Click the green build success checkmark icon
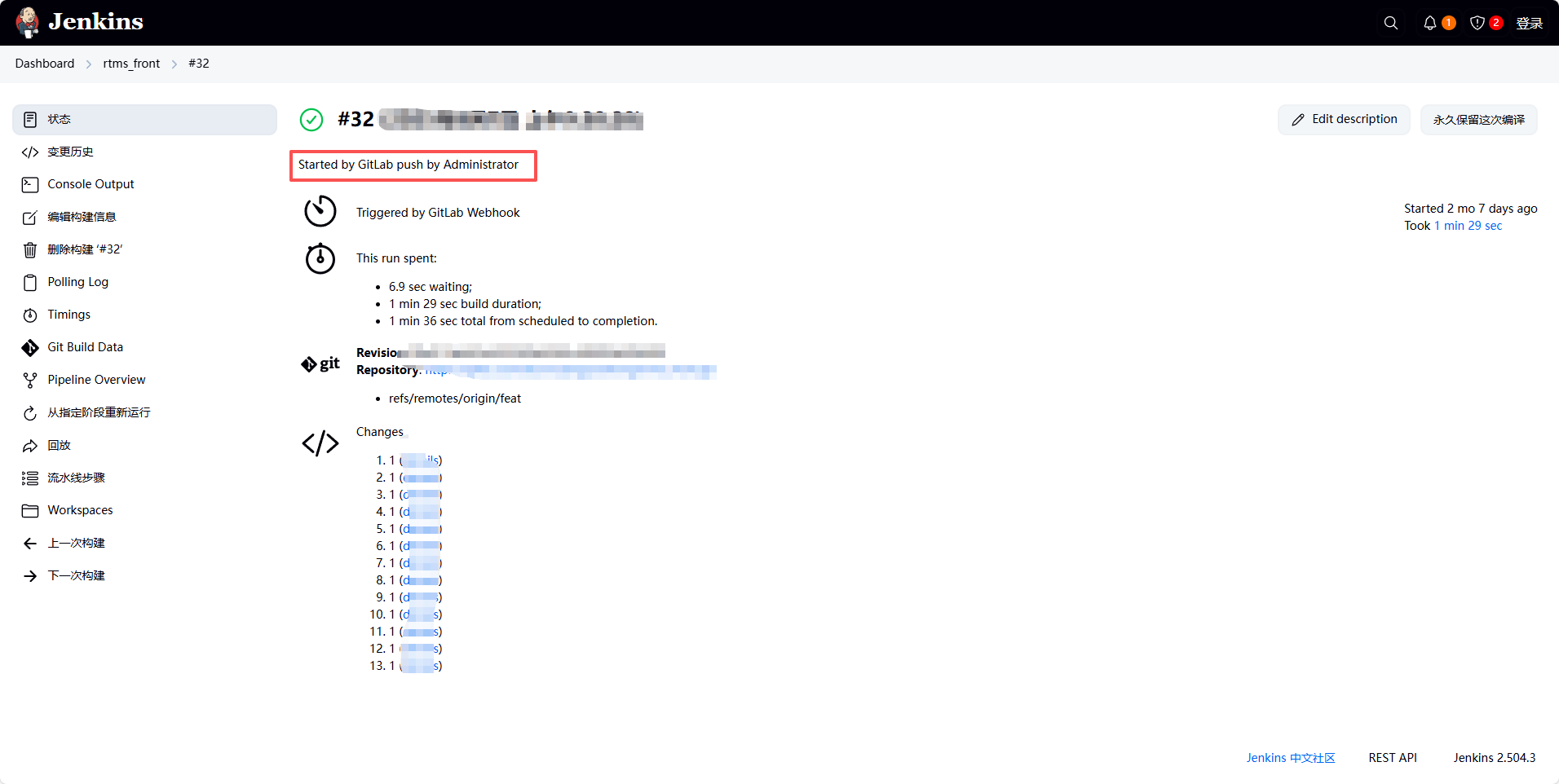Image resolution: width=1559 pixels, height=784 pixels. tap(311, 120)
